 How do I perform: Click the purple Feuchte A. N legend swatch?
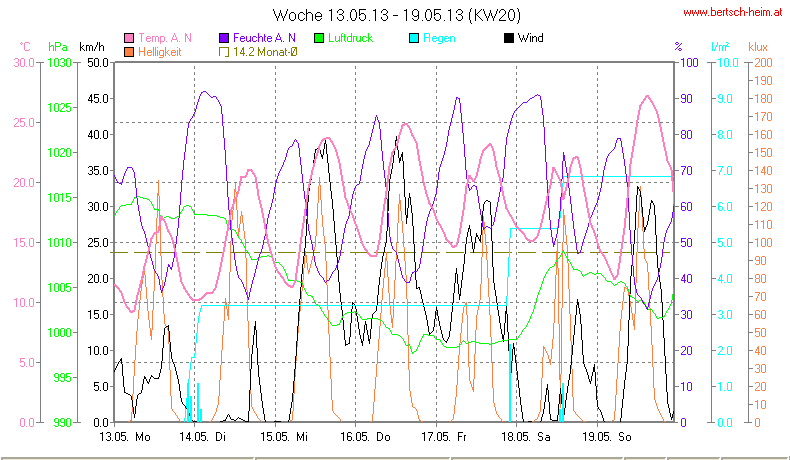tap(224, 38)
